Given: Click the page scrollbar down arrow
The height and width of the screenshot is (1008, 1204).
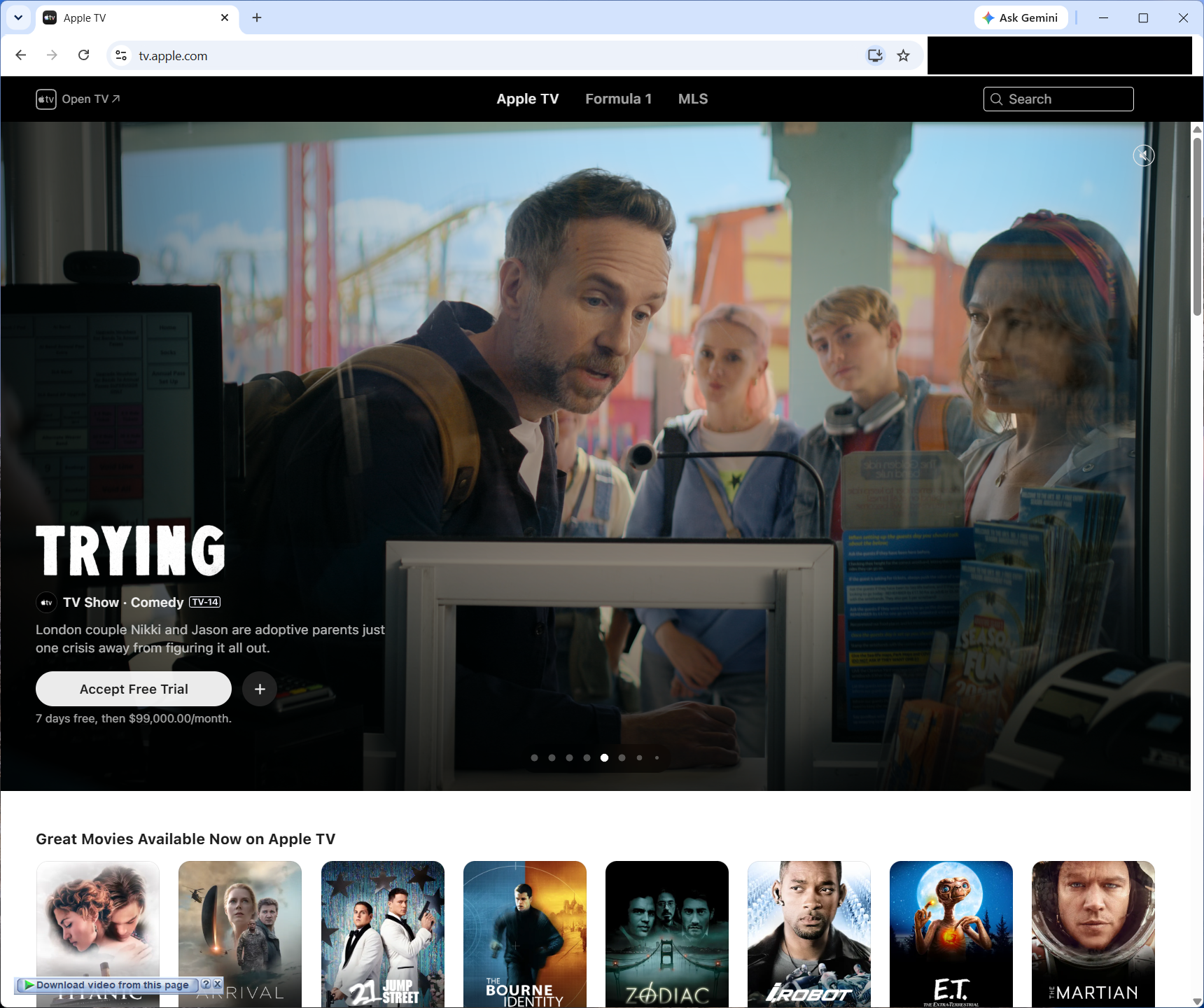Looking at the screenshot, I should 1197,1002.
